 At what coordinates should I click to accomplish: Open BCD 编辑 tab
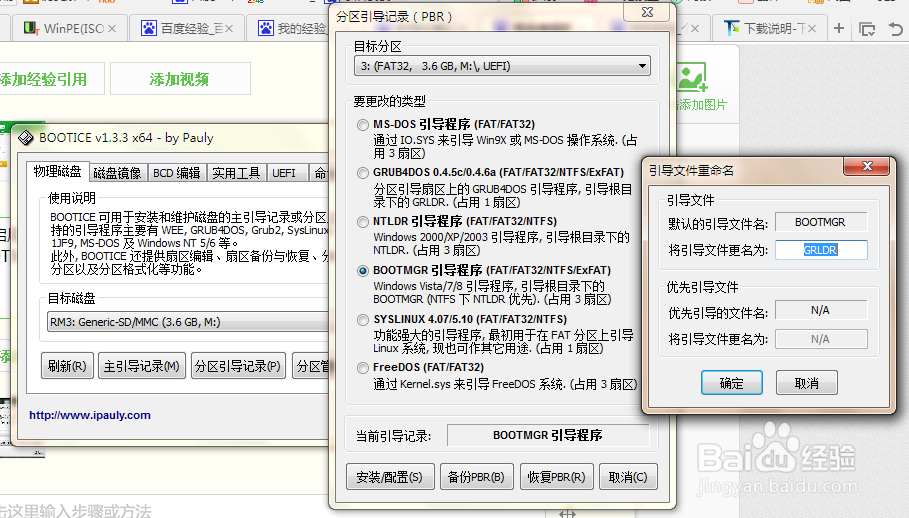176,173
